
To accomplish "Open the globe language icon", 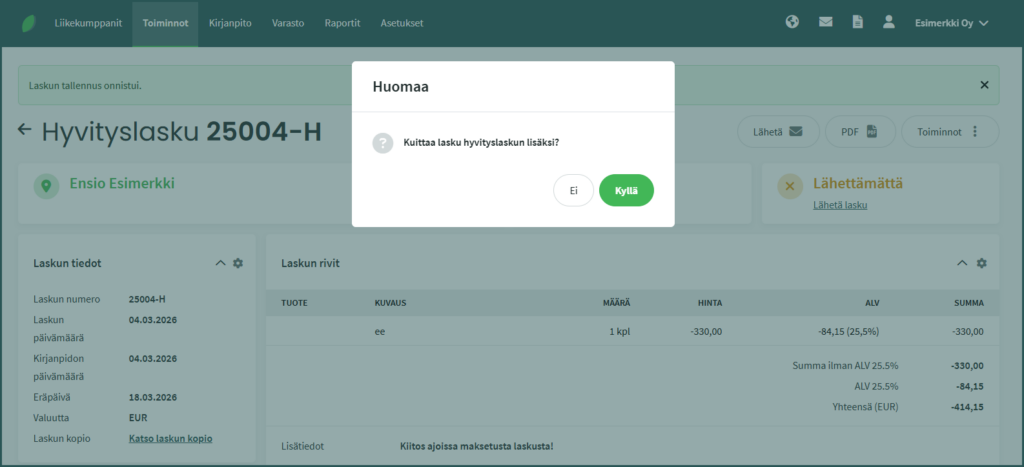I will tap(792, 22).
